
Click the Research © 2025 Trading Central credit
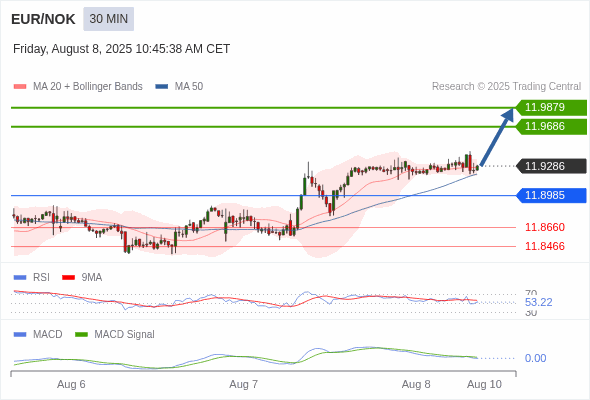coord(506,87)
